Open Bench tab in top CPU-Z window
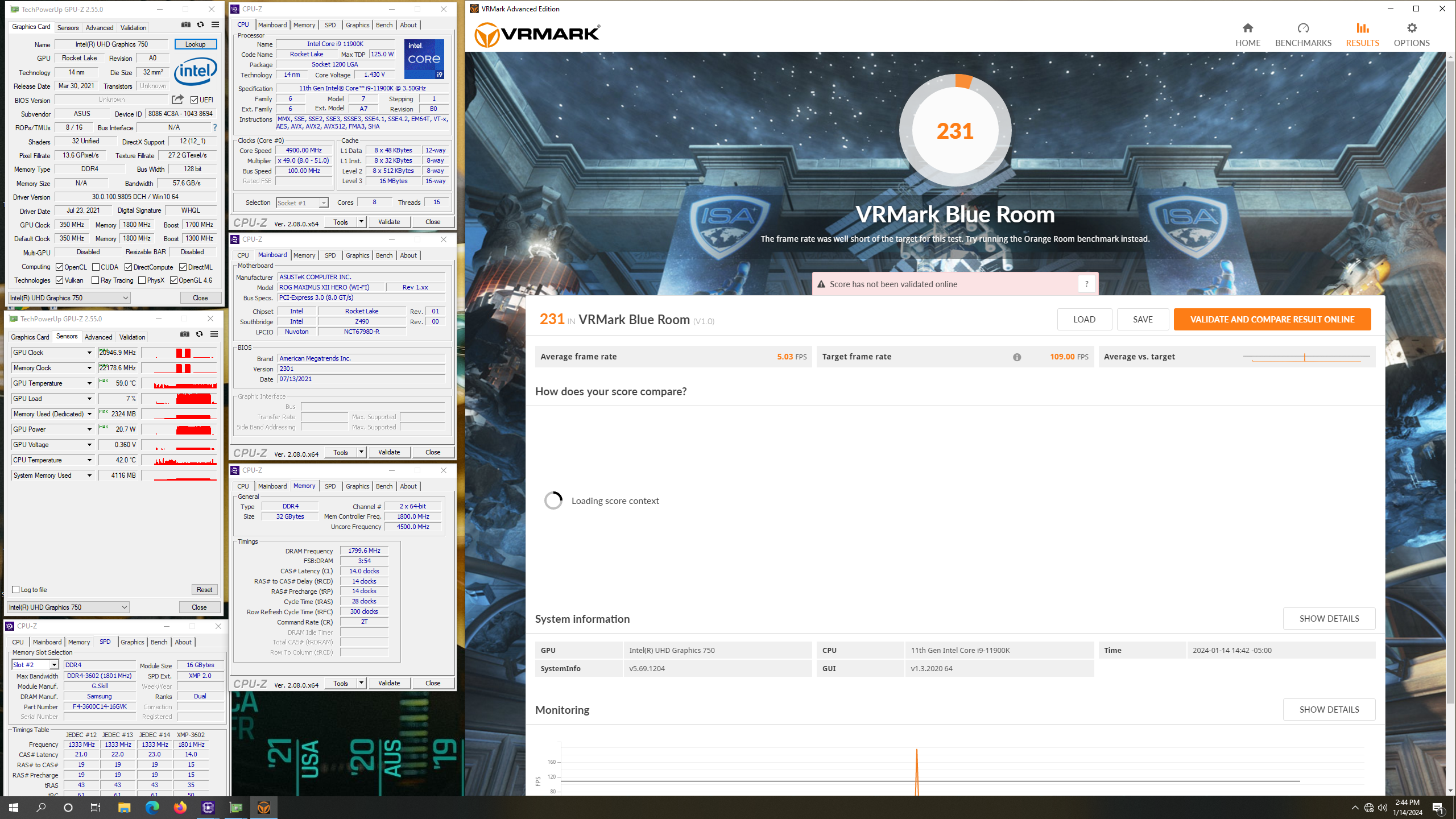Screen dimensions: 1456x819 tap(384, 25)
